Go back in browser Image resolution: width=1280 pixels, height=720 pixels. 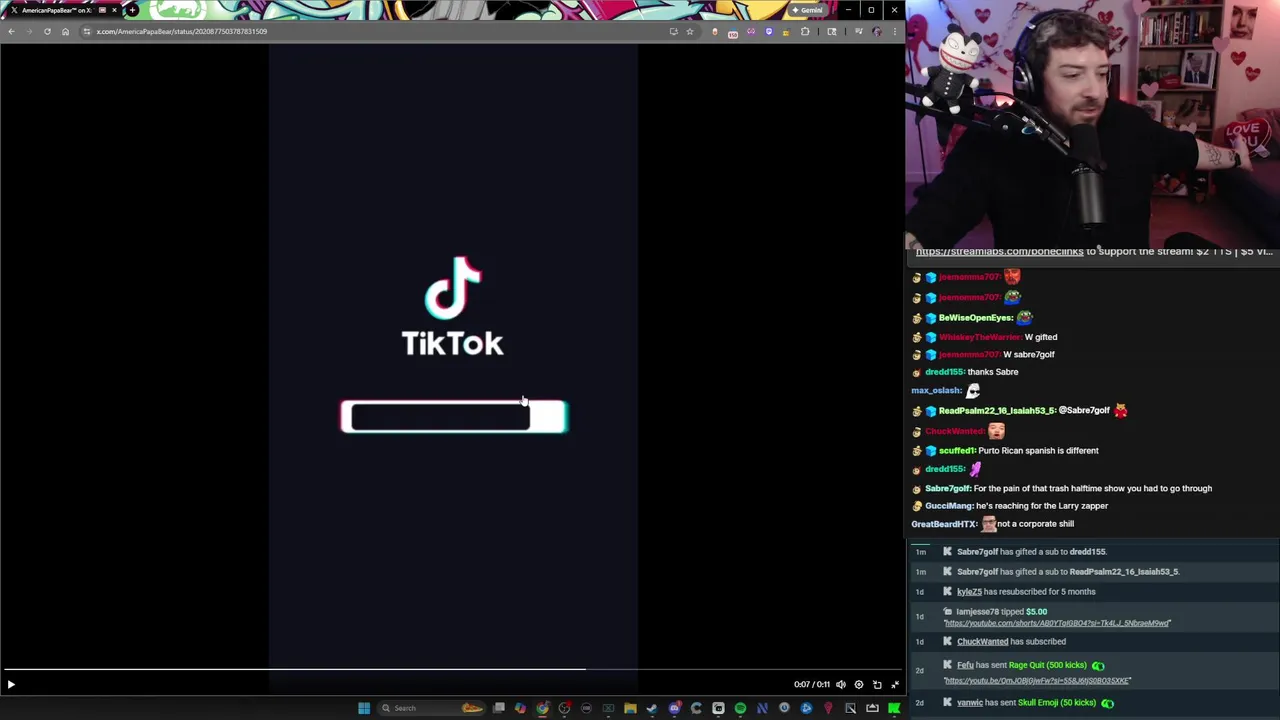(x=11, y=31)
